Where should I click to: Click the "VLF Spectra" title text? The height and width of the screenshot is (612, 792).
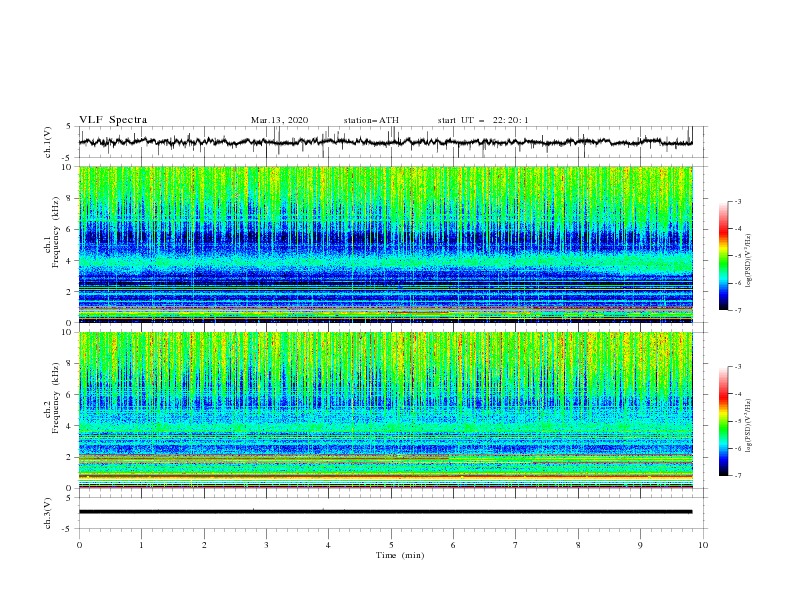pos(113,120)
